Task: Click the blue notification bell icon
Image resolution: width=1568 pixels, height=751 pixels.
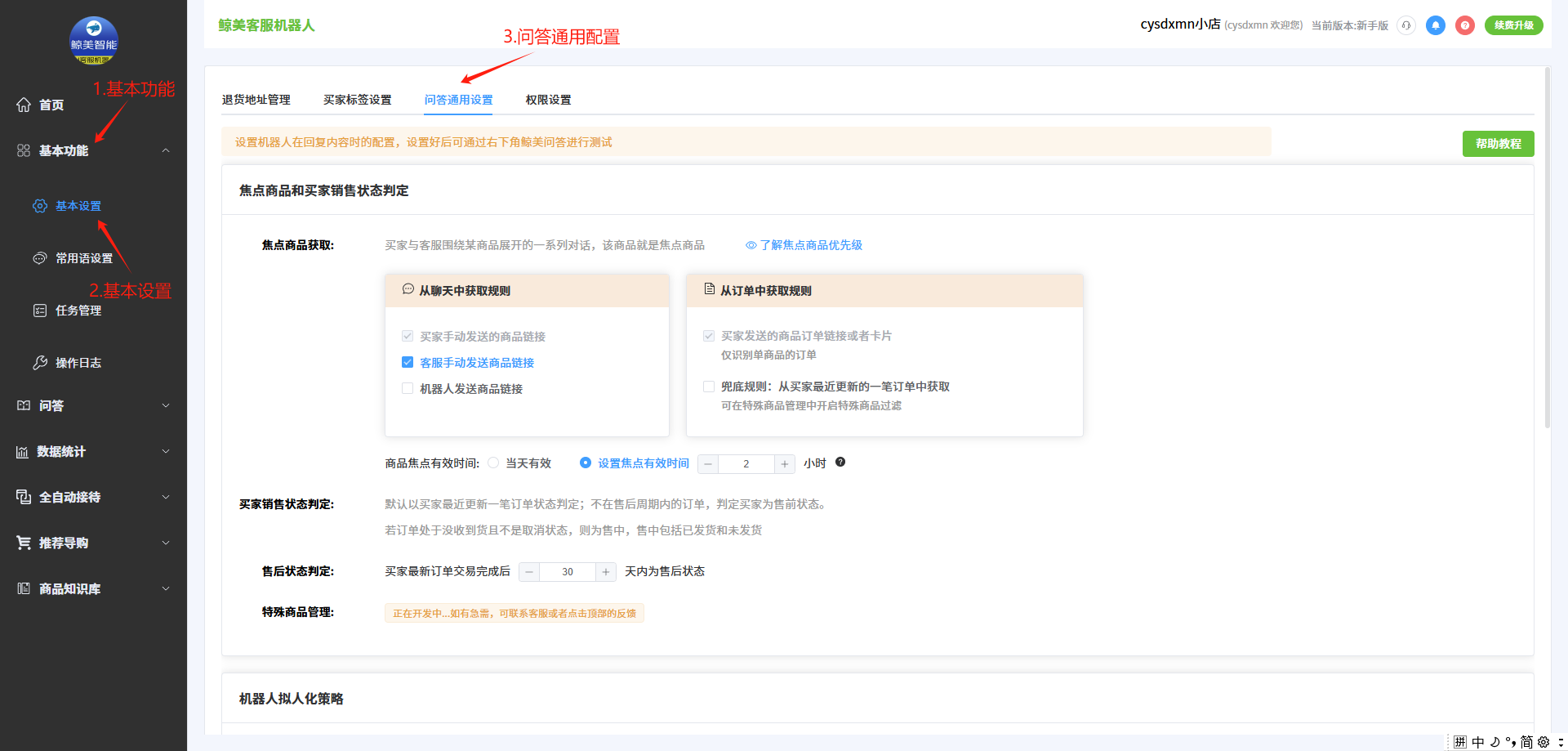Action: (1435, 25)
